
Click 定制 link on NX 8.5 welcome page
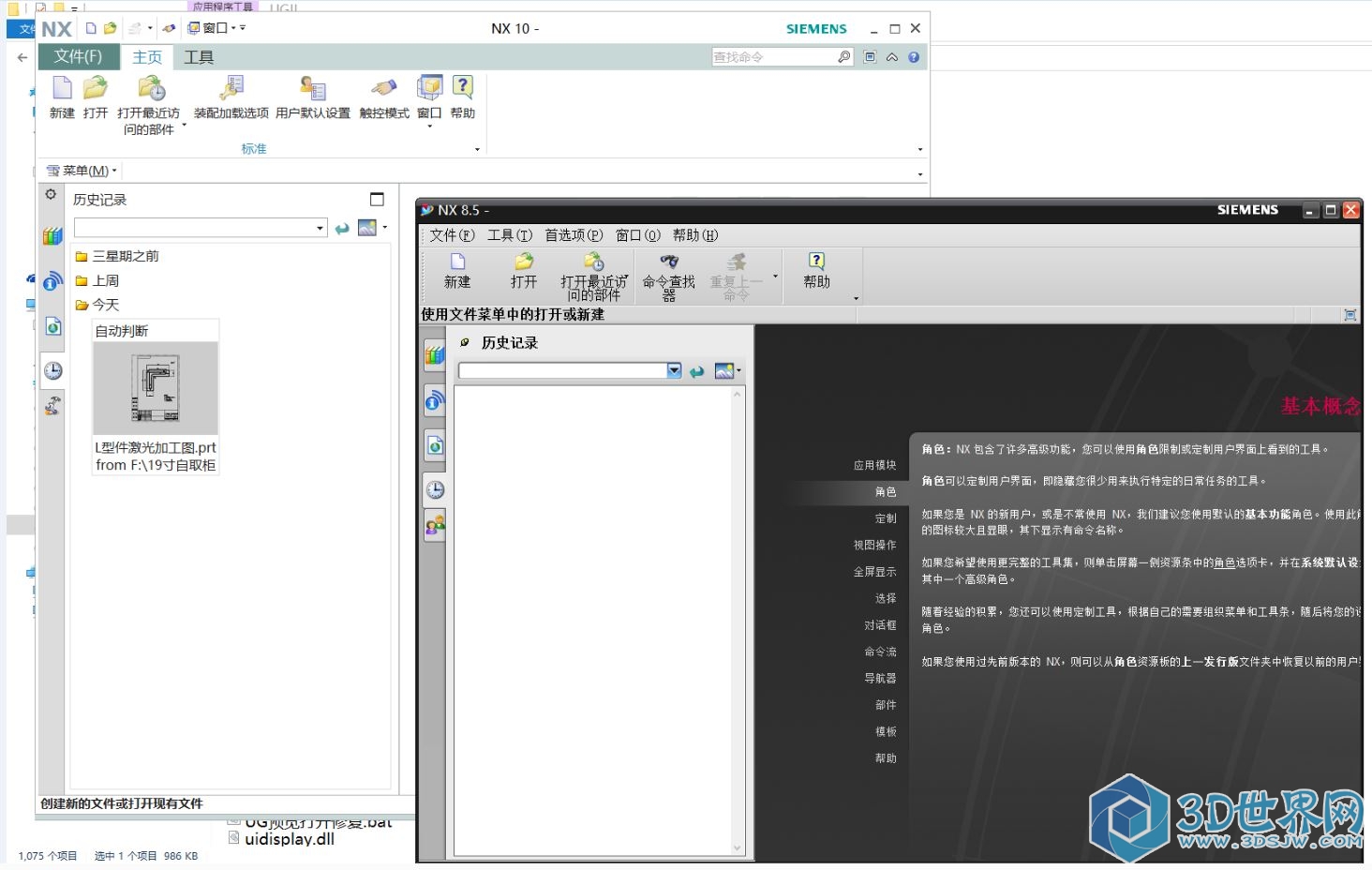[886, 518]
